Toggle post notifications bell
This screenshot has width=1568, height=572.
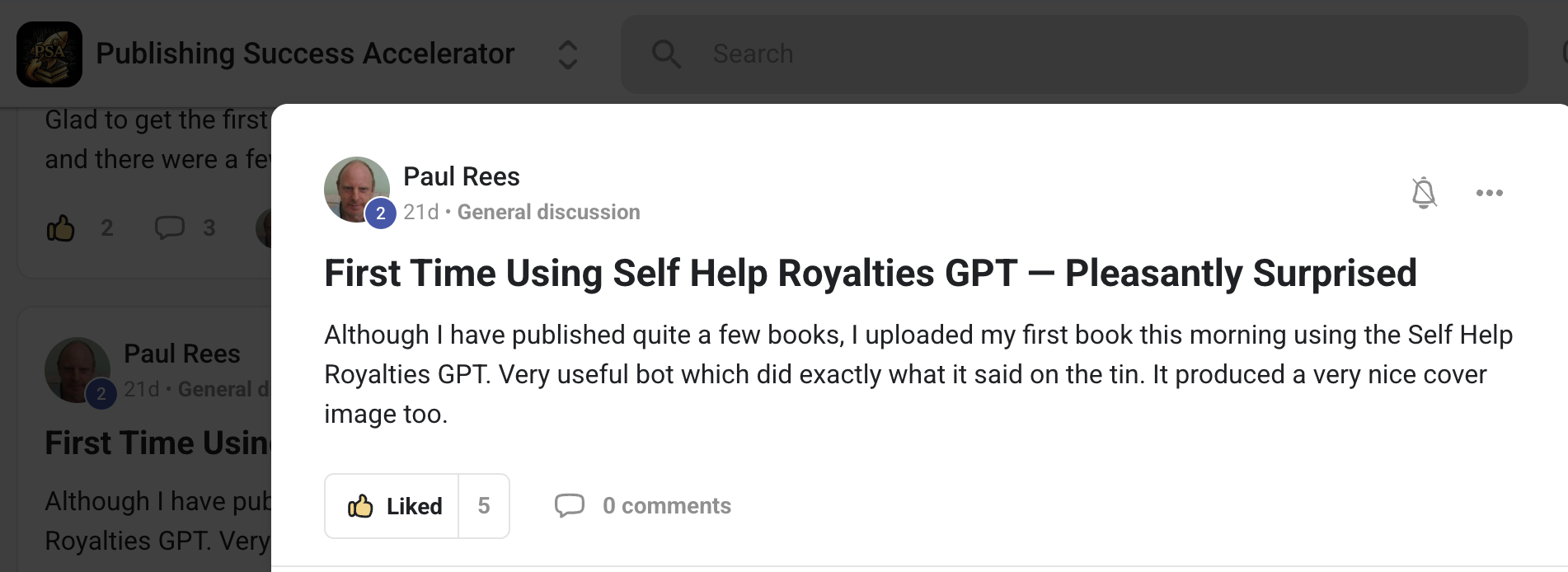click(1424, 193)
